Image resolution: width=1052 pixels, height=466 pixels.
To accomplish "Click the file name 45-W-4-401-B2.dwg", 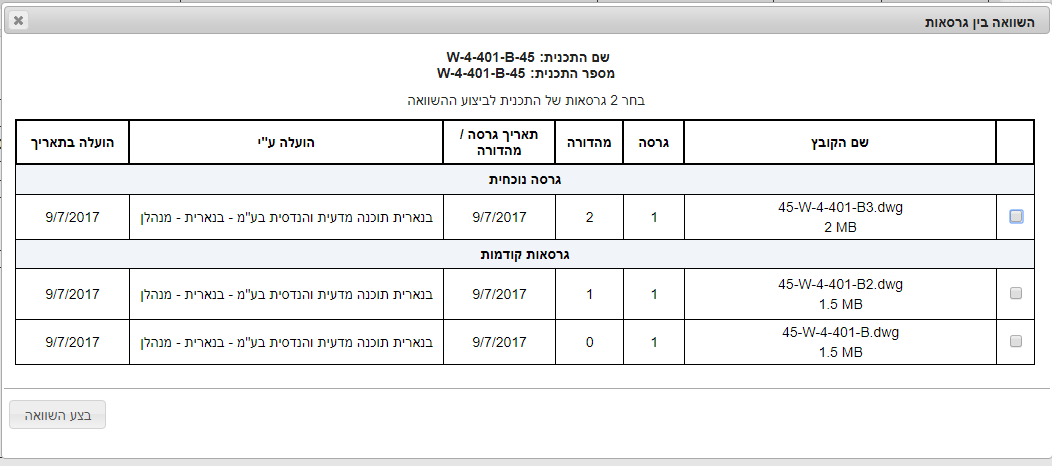I will coord(839,284).
